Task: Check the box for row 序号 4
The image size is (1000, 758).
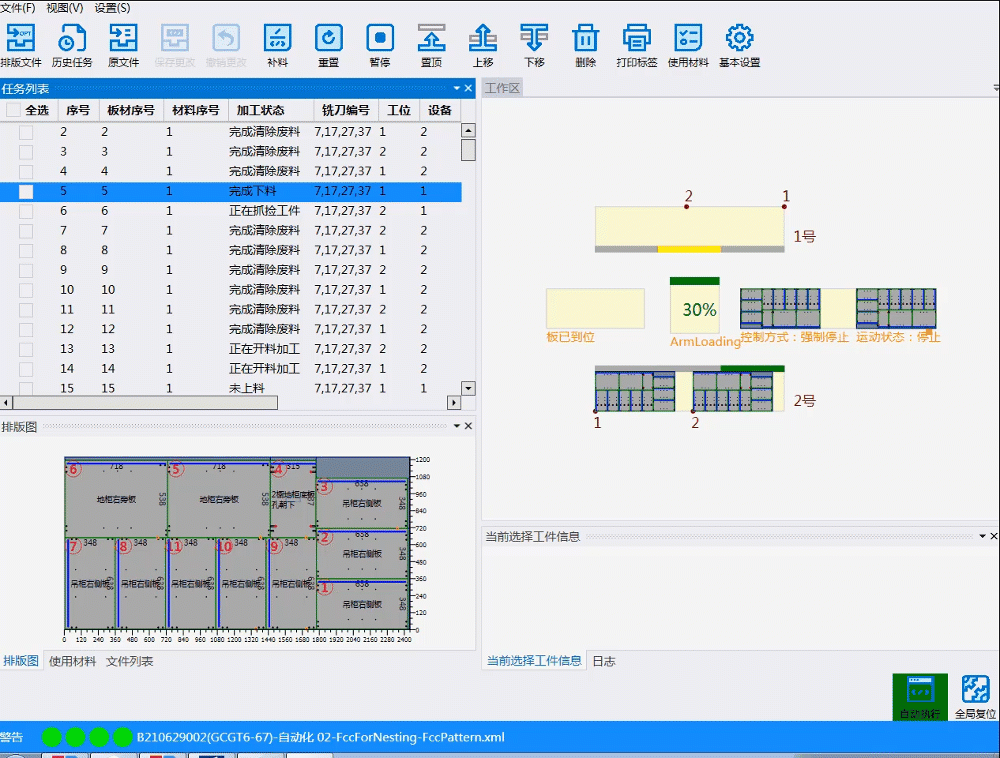Action: (26, 171)
